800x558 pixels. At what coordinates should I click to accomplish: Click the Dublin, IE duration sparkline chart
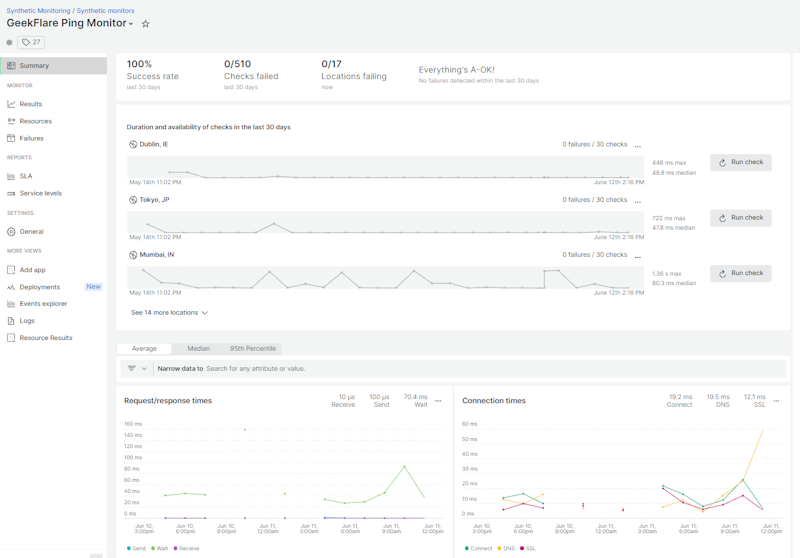click(385, 167)
